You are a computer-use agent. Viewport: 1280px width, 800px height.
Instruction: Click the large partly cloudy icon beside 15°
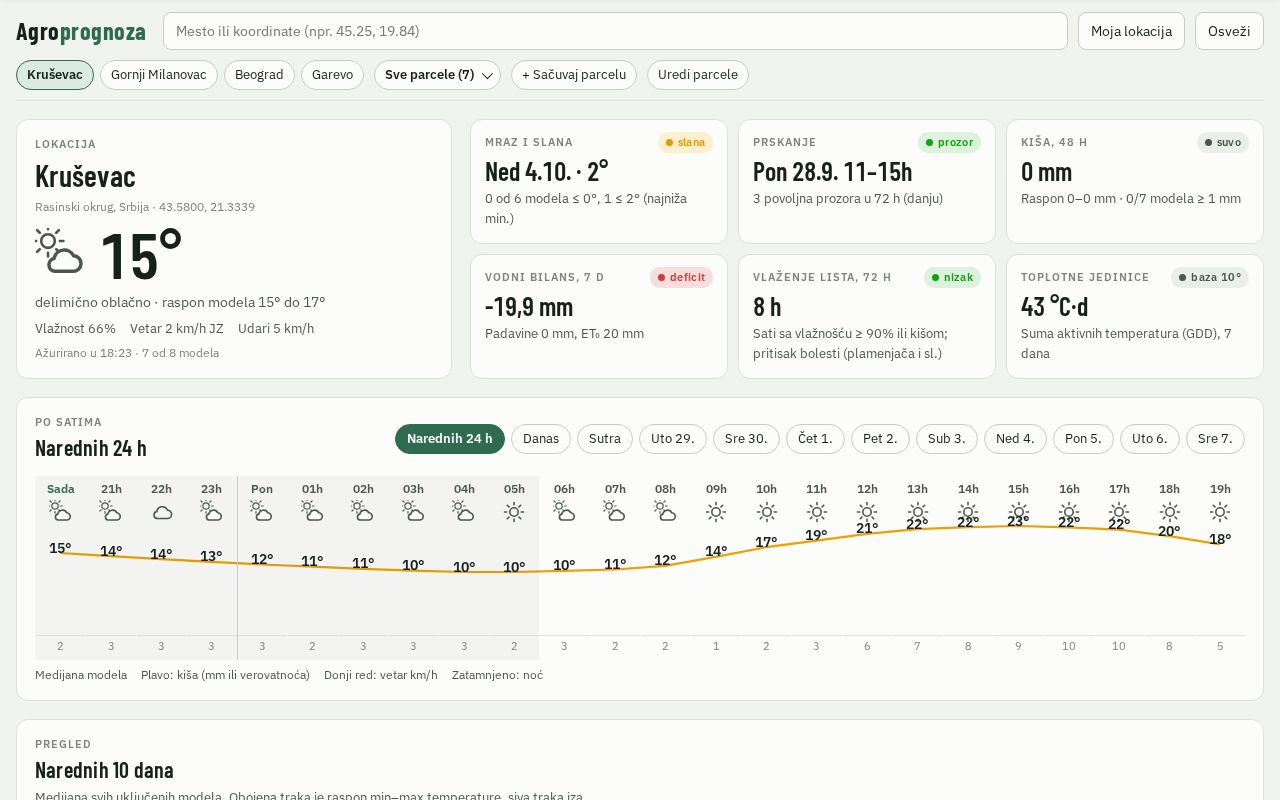tap(59, 251)
